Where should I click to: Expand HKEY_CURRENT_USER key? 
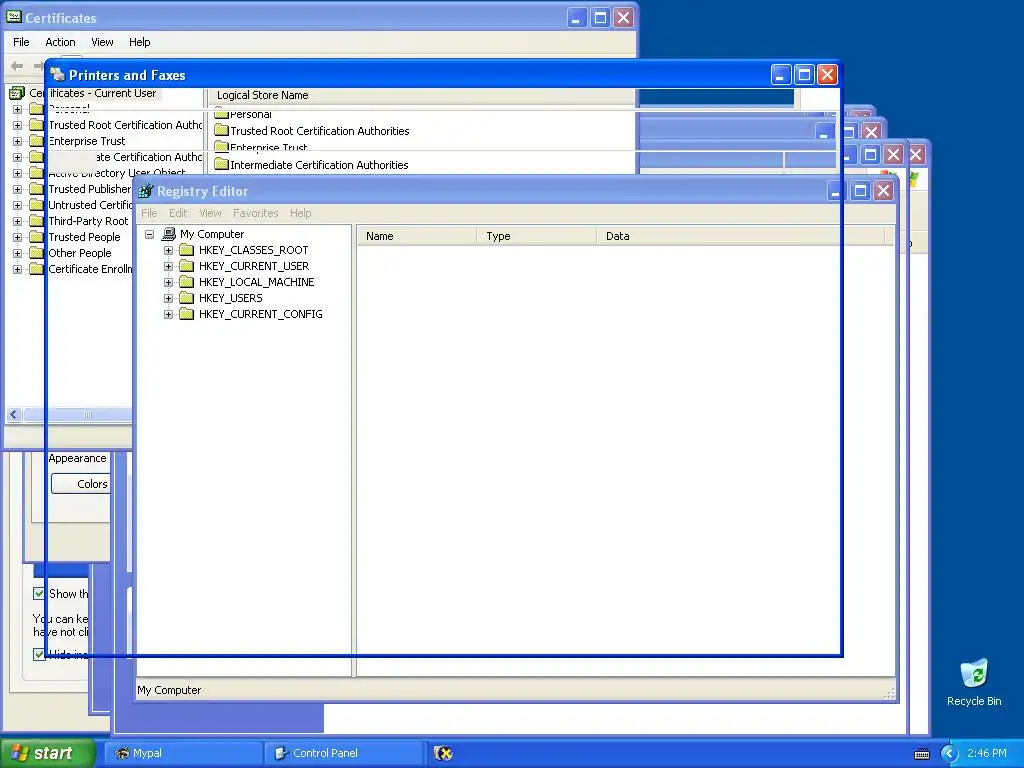[x=168, y=266]
